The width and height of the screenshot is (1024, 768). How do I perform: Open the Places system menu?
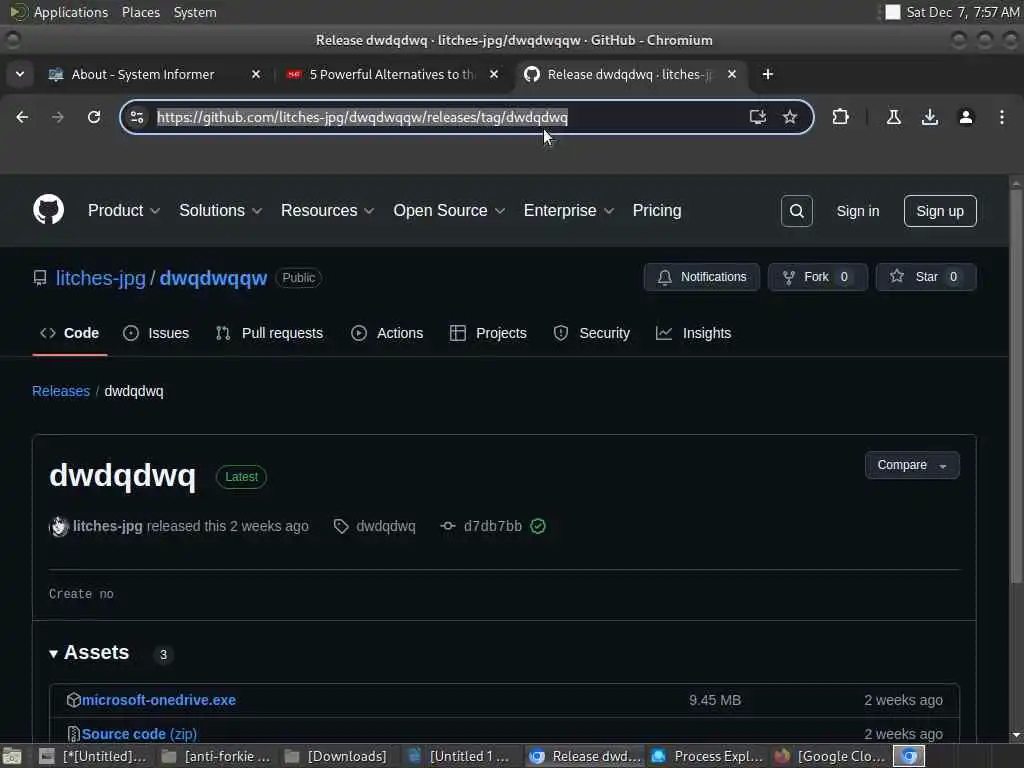coord(140,12)
